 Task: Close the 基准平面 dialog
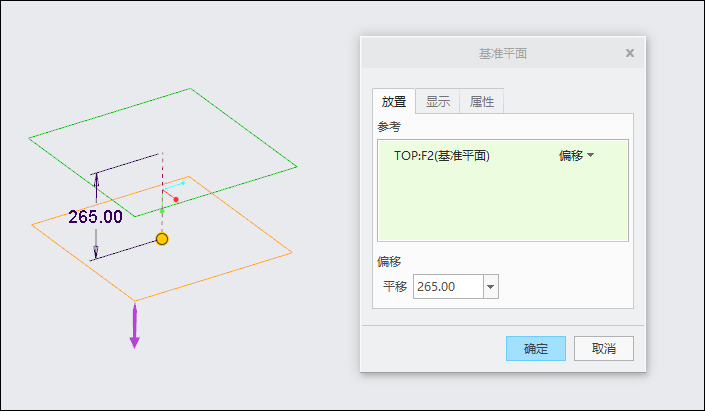click(630, 53)
